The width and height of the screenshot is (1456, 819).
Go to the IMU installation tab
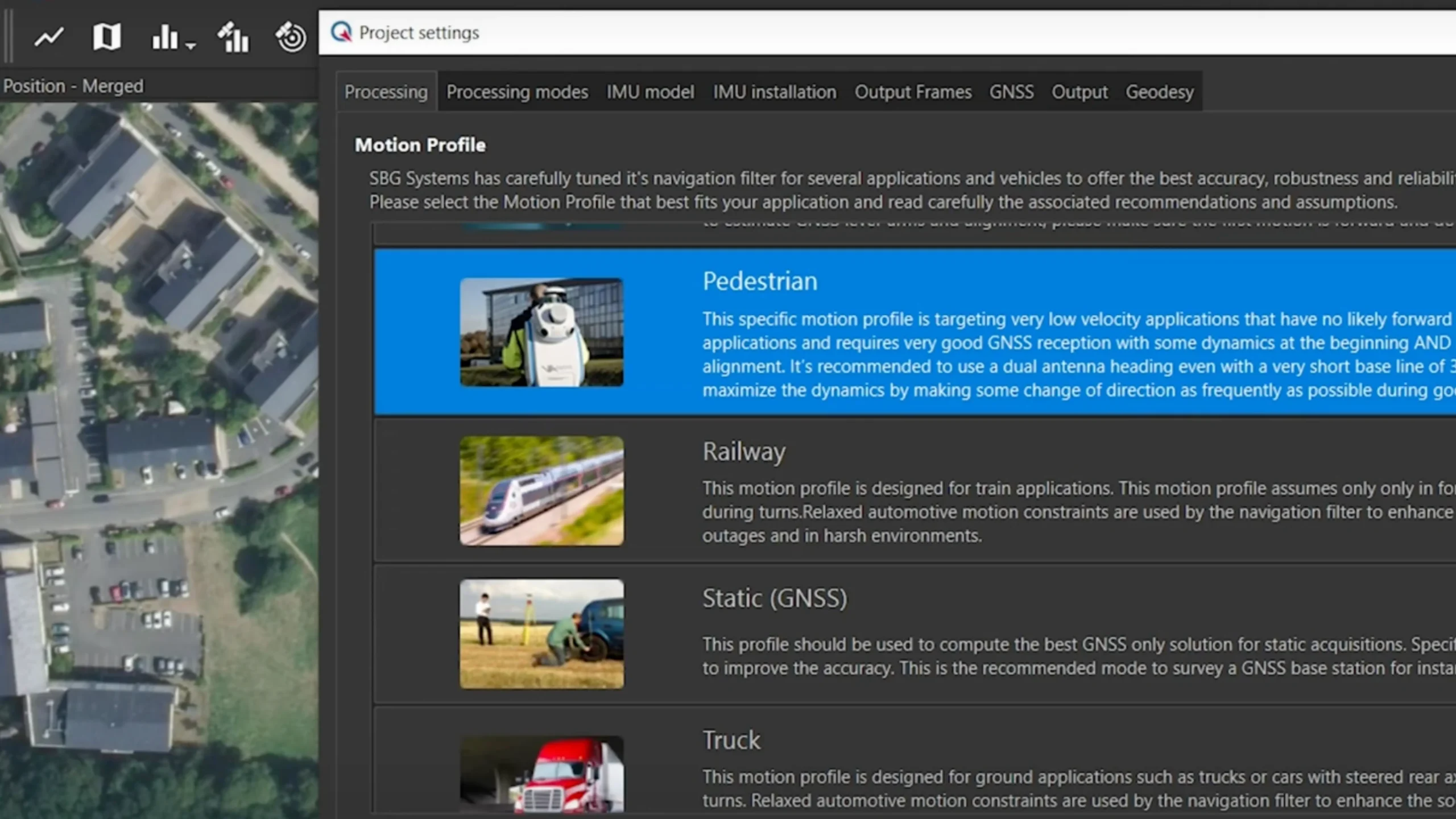click(x=774, y=92)
